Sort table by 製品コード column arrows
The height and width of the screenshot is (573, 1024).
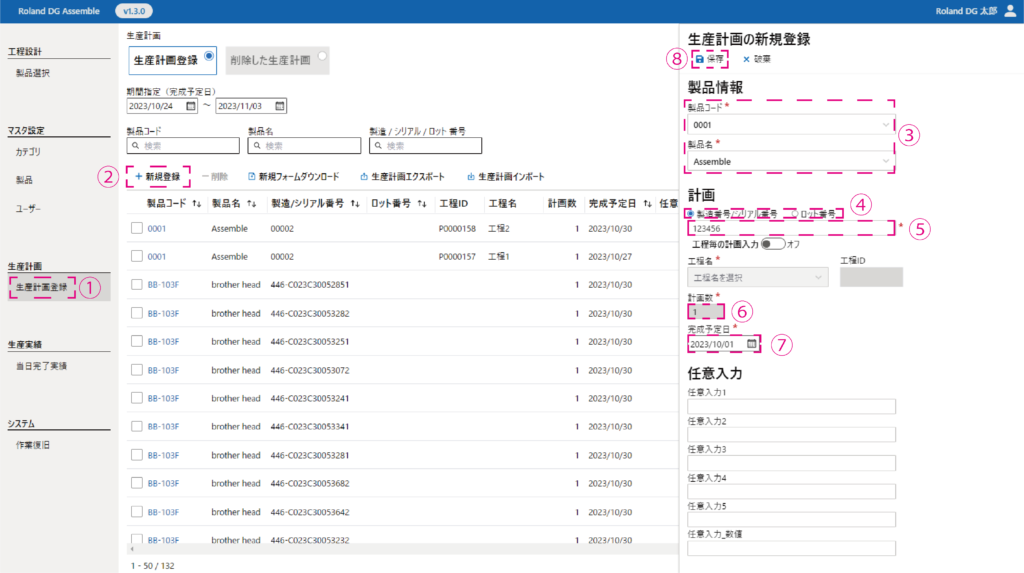coord(197,203)
